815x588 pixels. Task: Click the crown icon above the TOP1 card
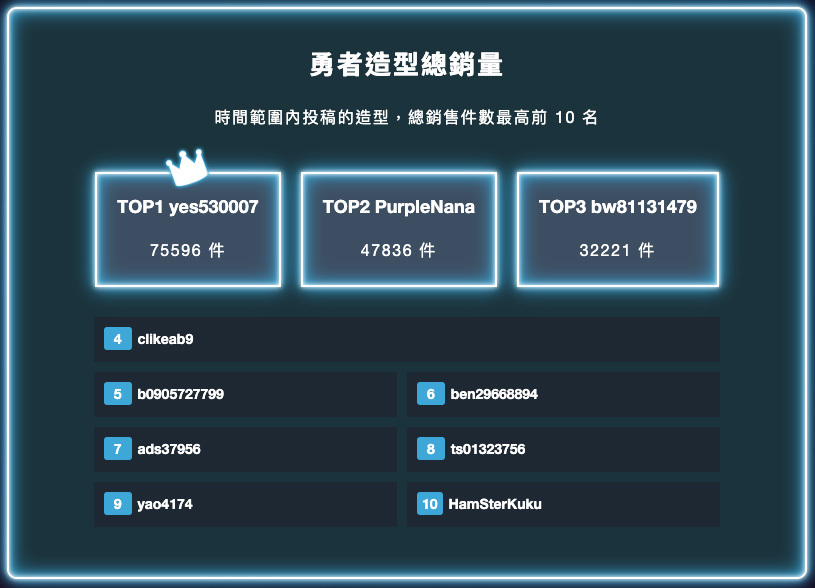[x=186, y=166]
